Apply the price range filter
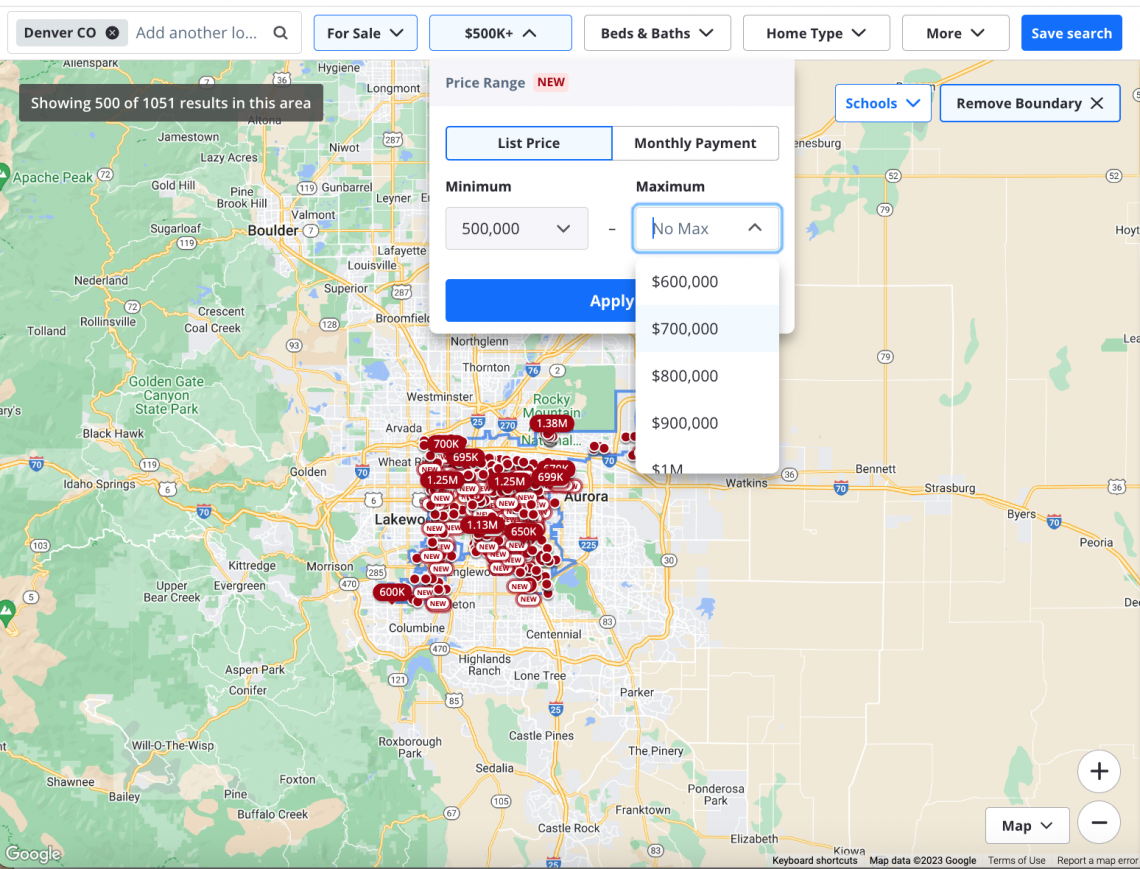Viewport: 1140px width, 869px height. (x=540, y=300)
